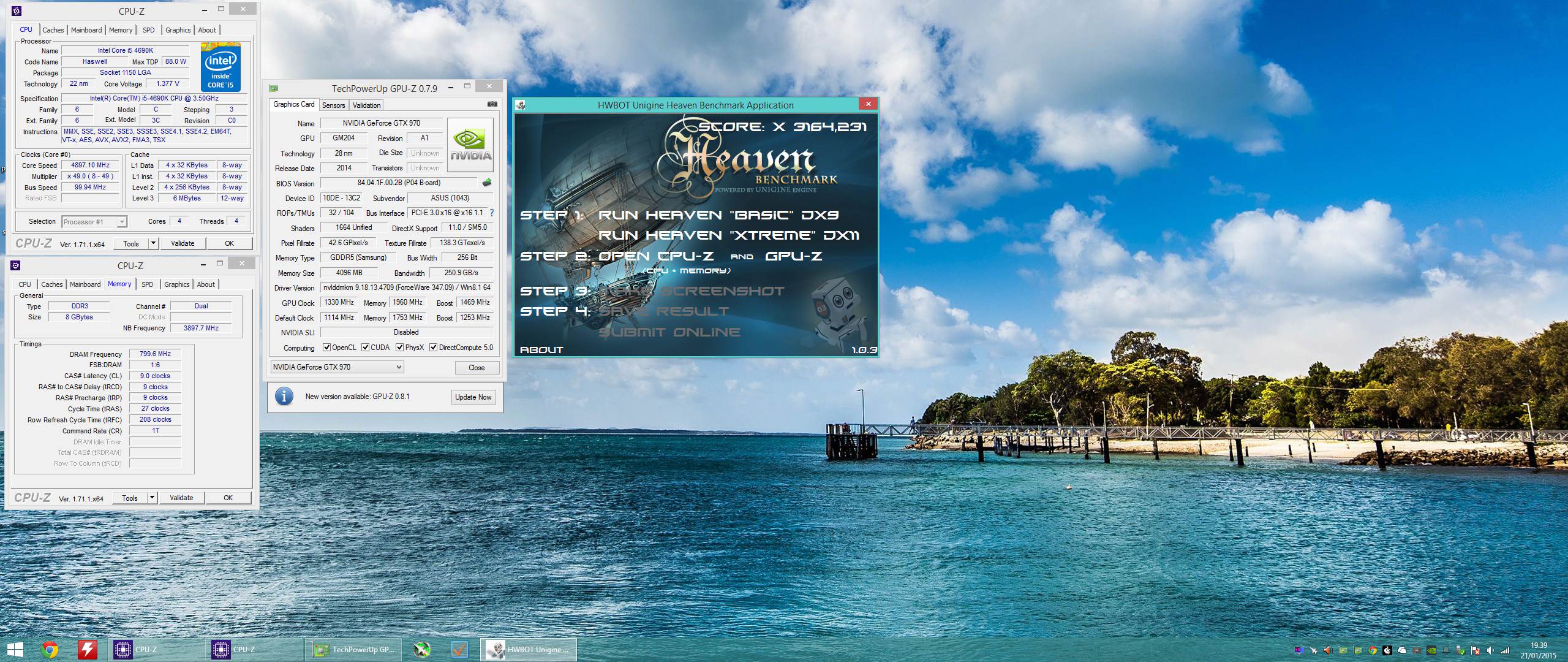The image size is (1568, 662).
Task: Open Action Center flag tray icon
Action: tap(1476, 650)
